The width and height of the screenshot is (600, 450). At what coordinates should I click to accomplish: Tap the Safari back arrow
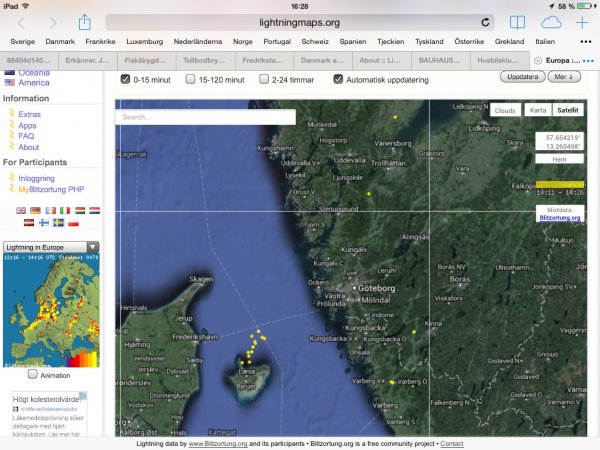click(22, 22)
